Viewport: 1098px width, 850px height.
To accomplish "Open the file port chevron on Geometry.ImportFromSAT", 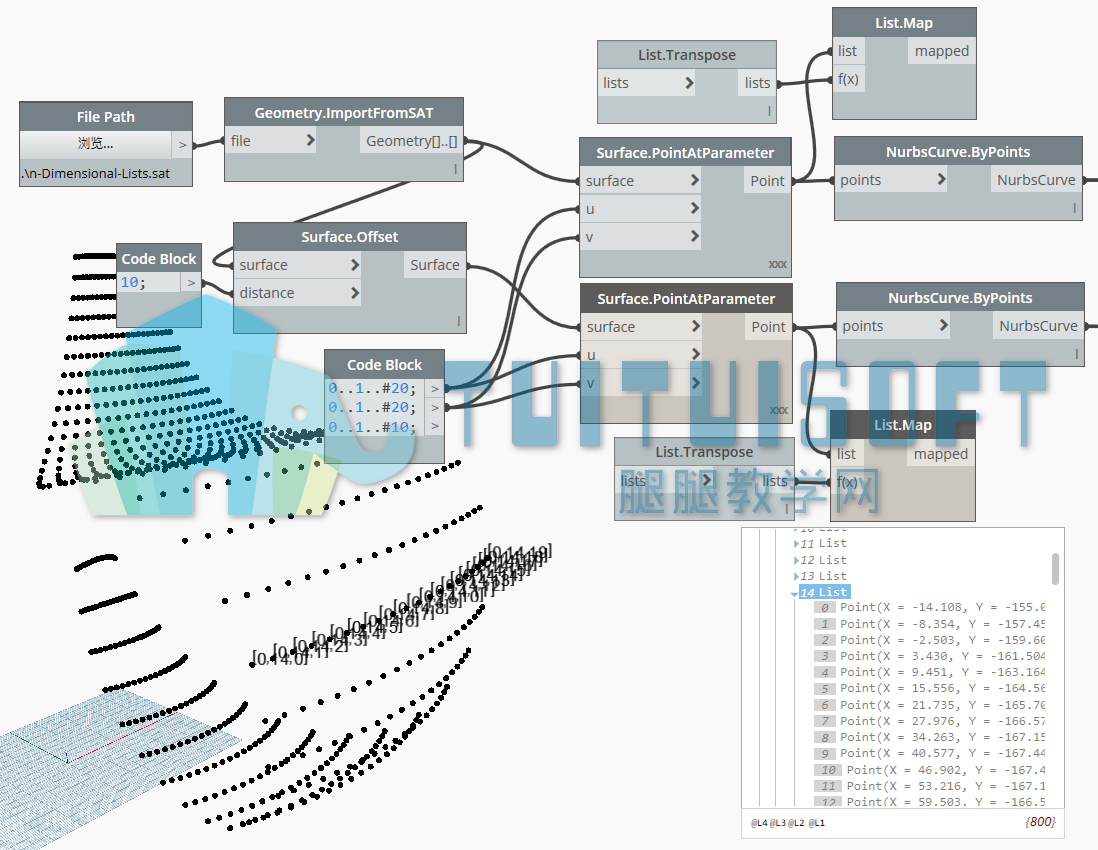I will 310,141.
